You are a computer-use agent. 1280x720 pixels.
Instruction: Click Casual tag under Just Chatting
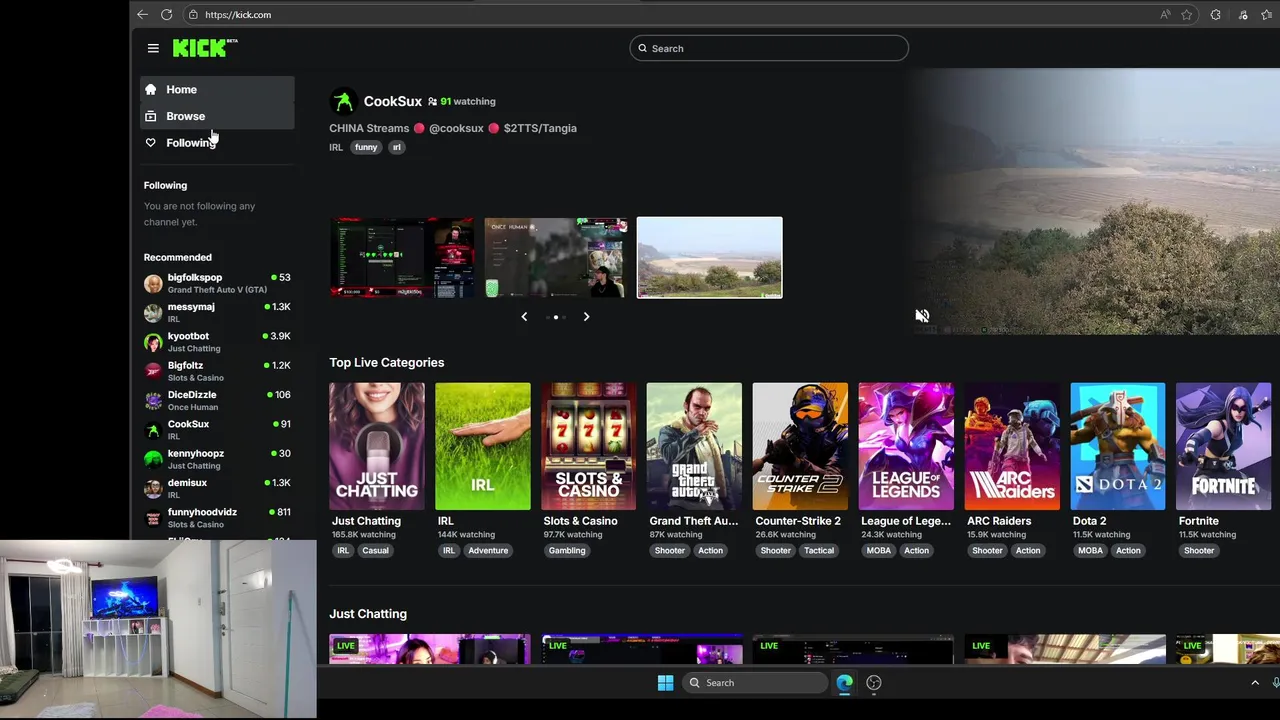tap(375, 550)
